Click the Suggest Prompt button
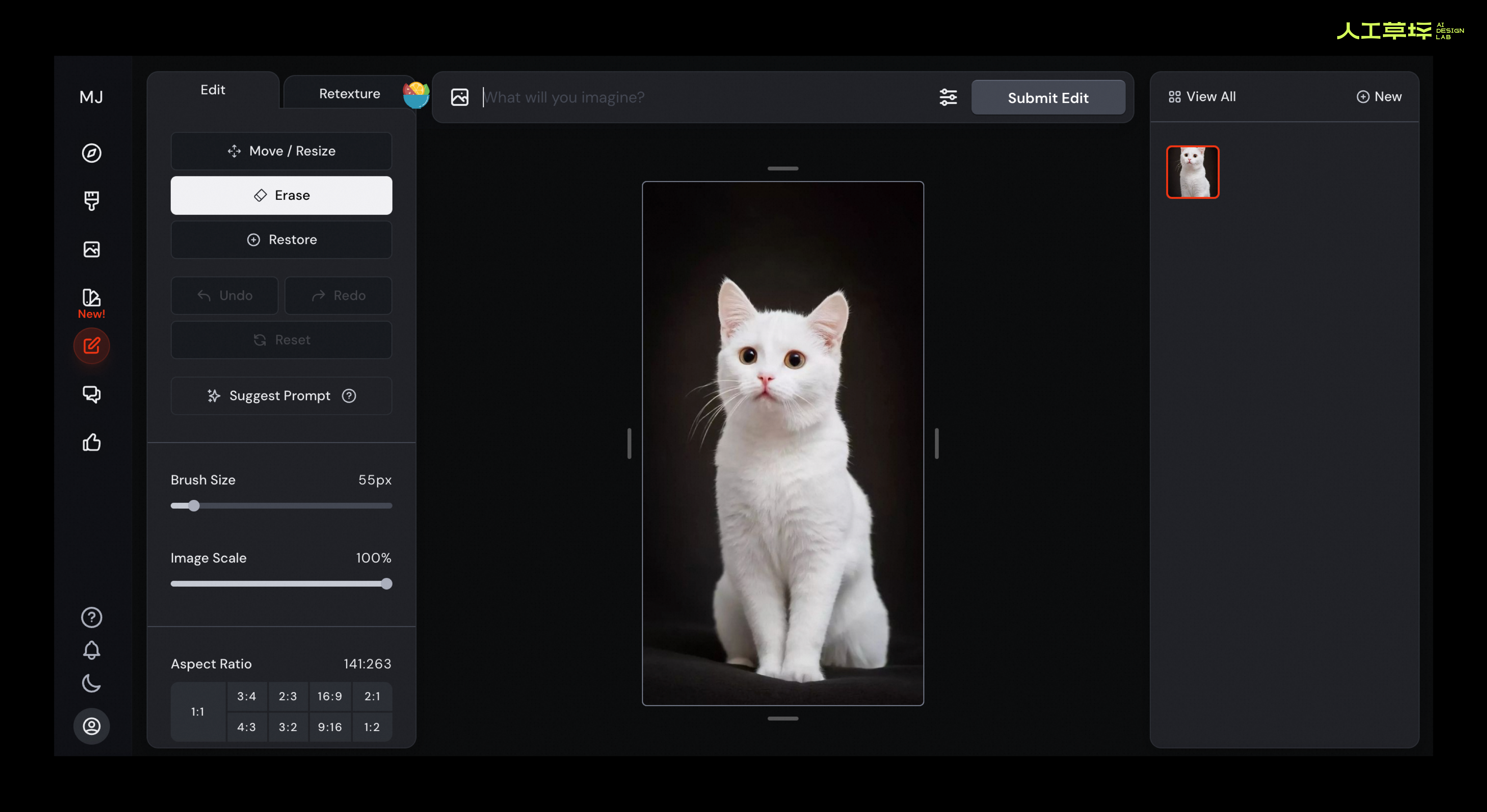Screen dimensions: 1487x812 pyautogui.click(x=281, y=396)
